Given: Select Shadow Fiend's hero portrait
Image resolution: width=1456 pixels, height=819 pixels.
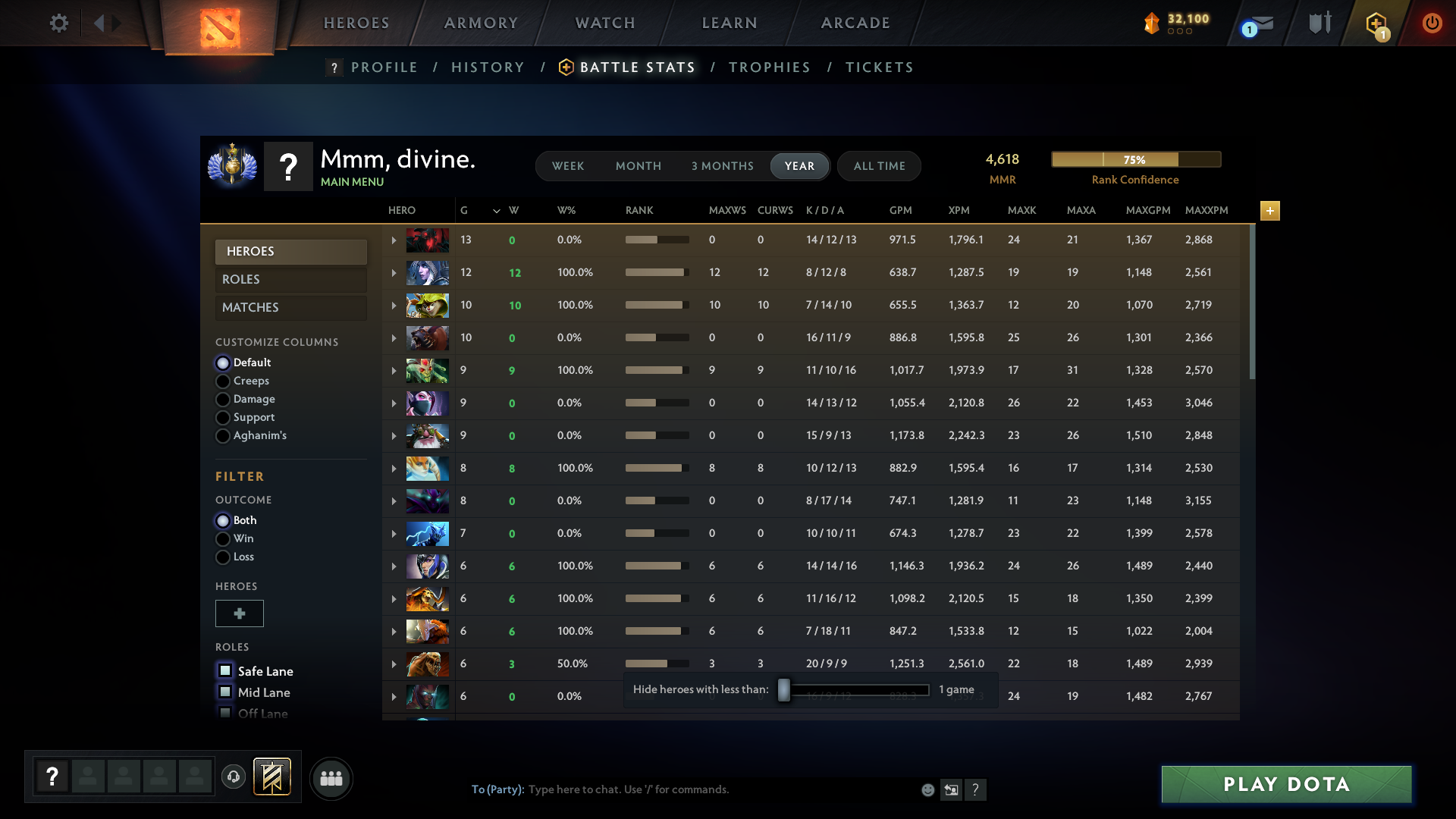Looking at the screenshot, I should pos(428,240).
